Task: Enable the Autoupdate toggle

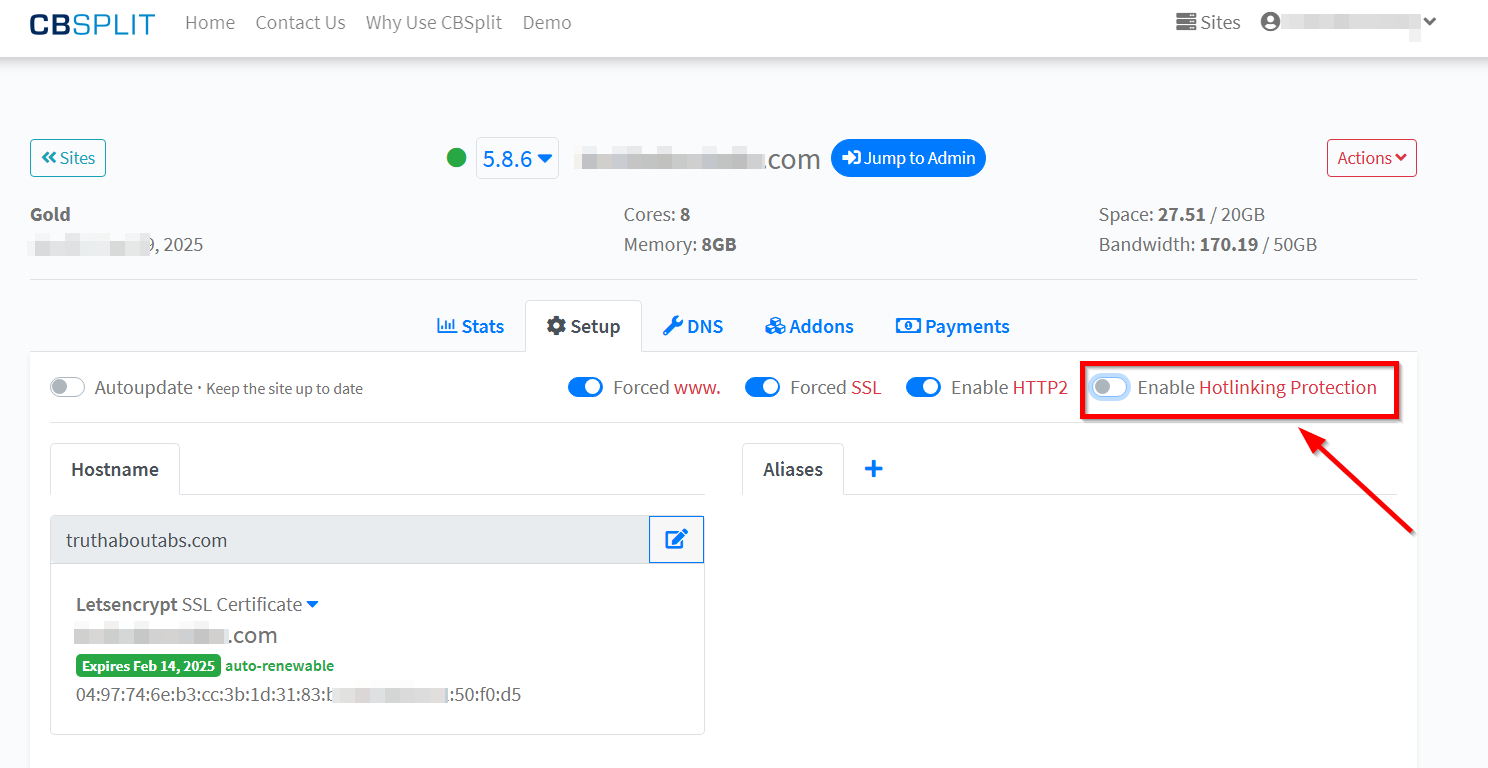Action: click(68, 387)
